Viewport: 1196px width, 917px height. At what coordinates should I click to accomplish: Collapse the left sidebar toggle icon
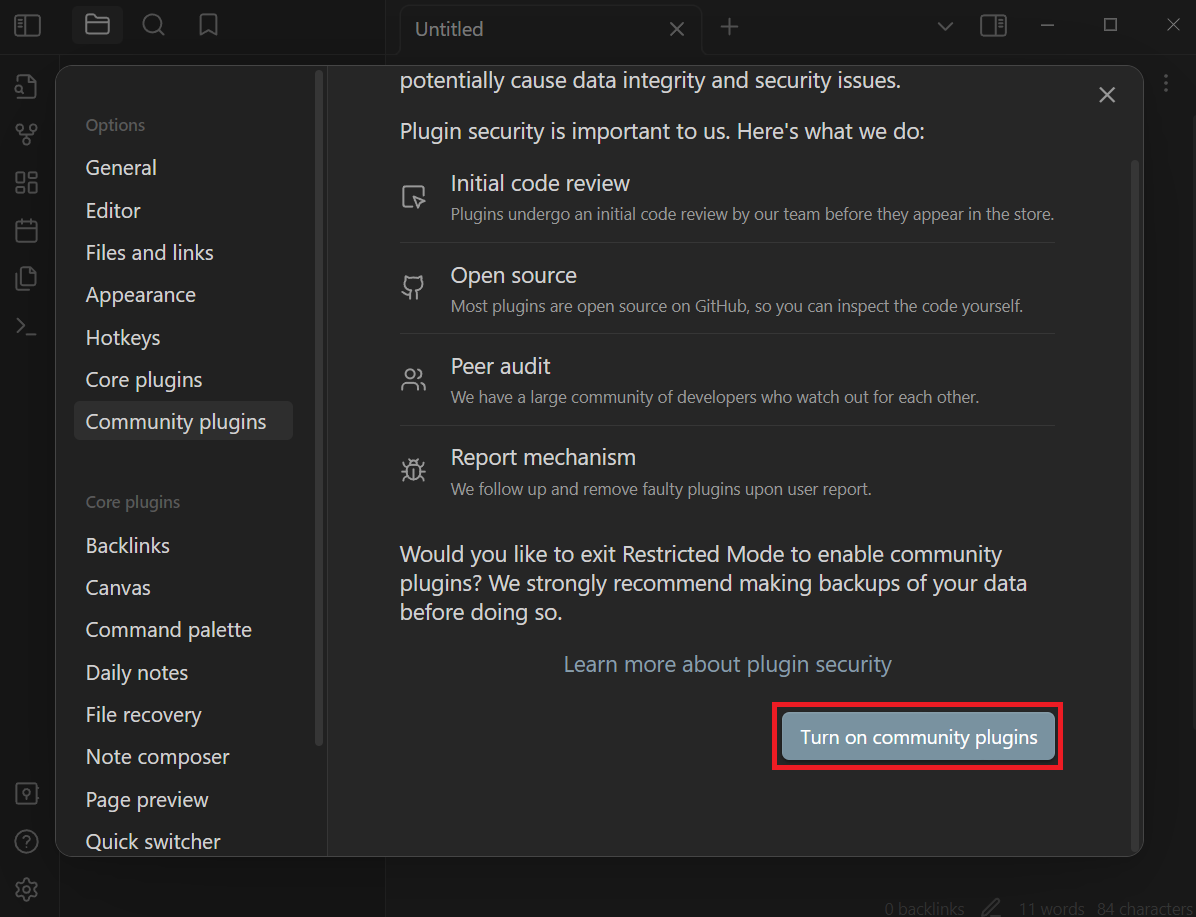(27, 26)
